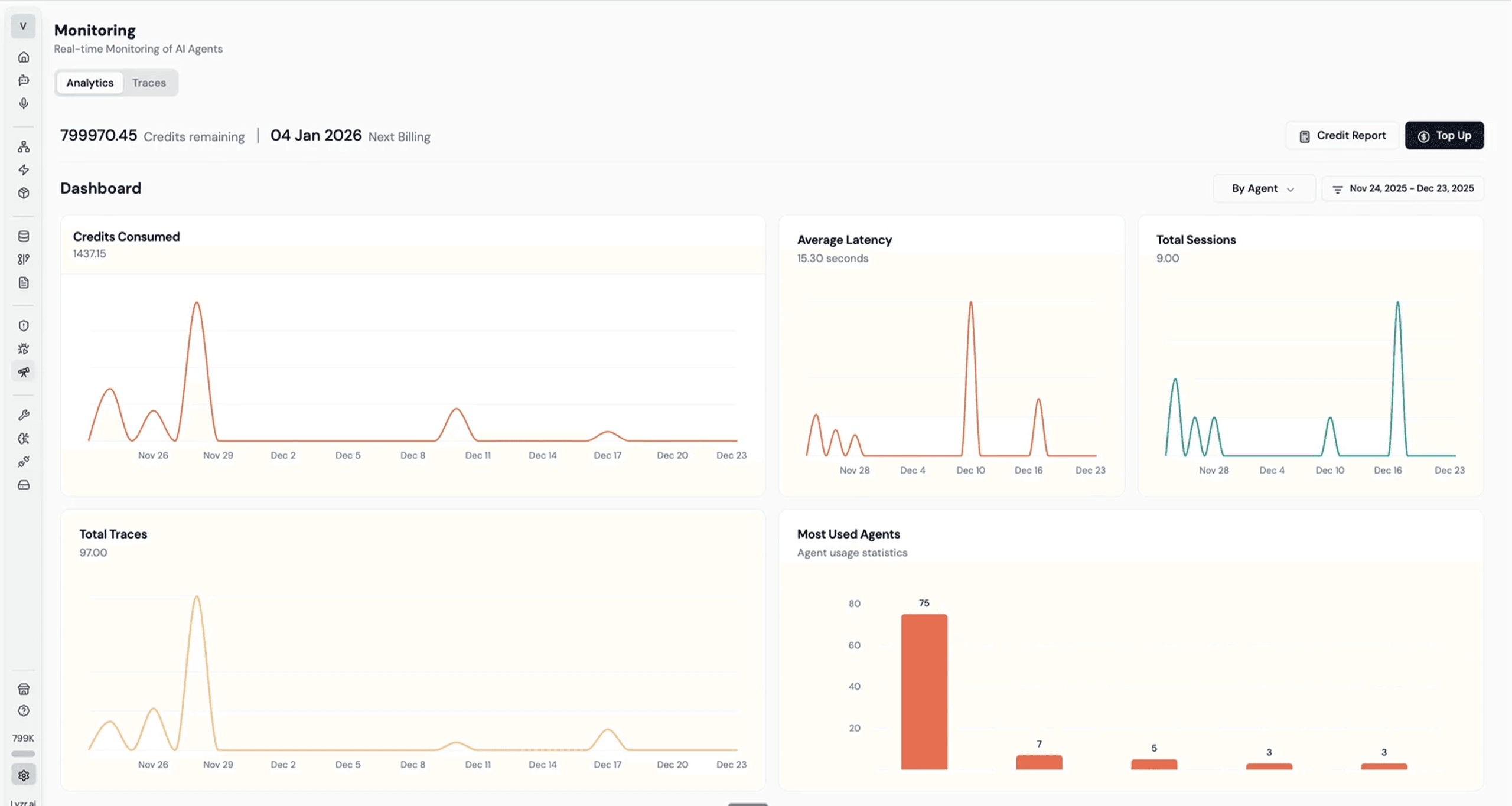
Task: Open the marketplace store icon
Action: pos(24,688)
